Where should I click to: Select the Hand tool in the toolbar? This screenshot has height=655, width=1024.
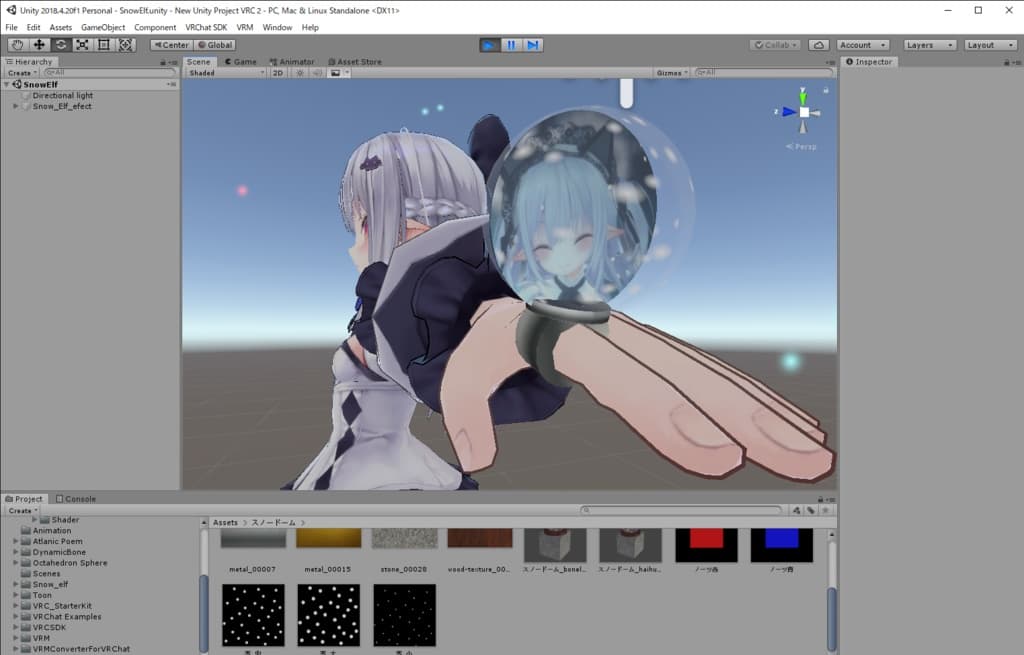[18, 45]
